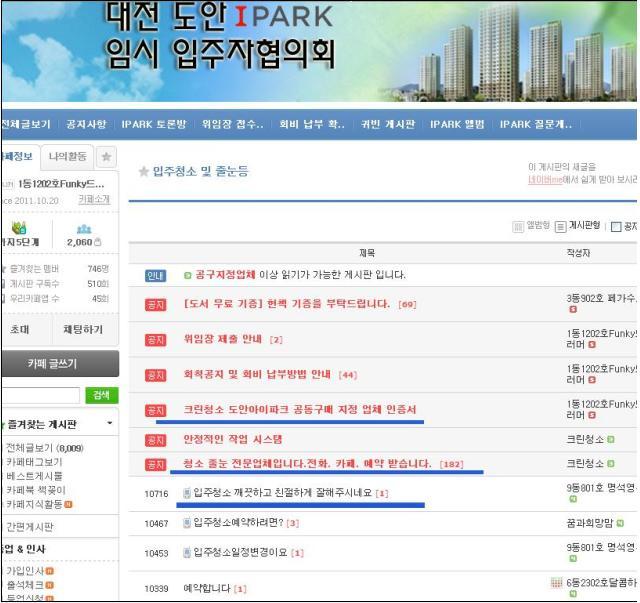Viewport: 640px width, 603px height.
Task: Click the members icon above 2,060
Action: (84, 229)
